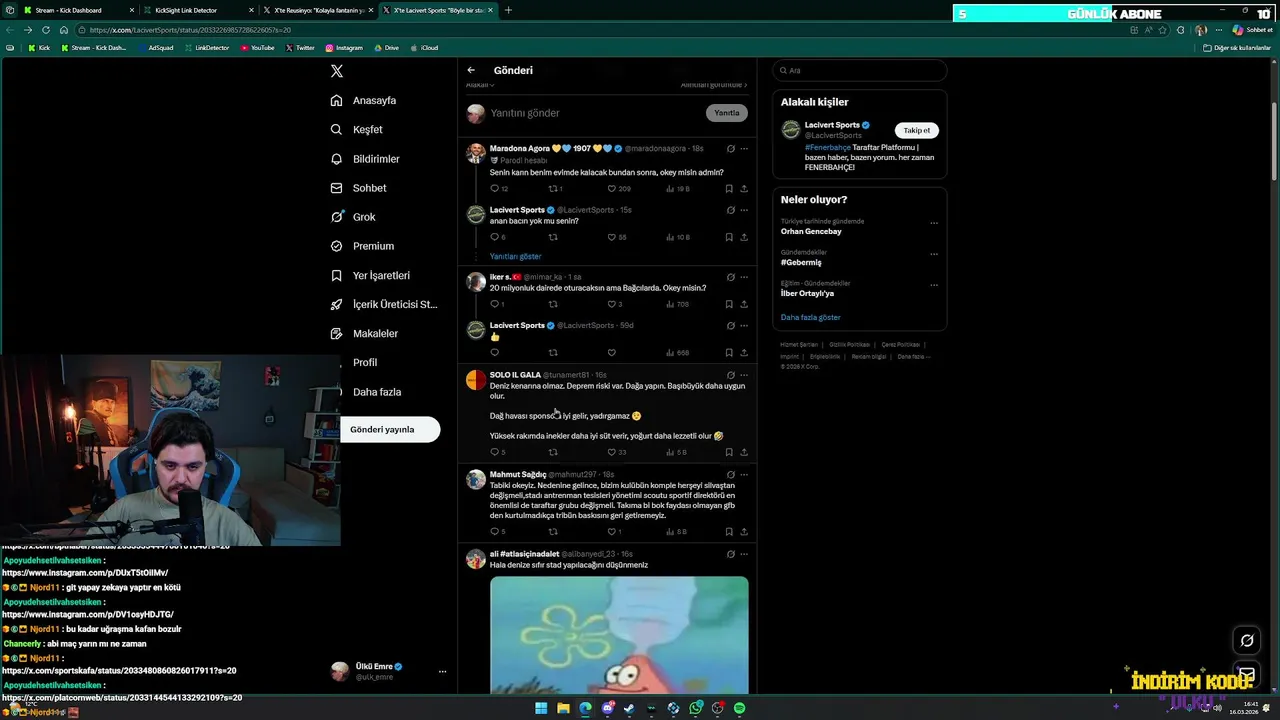Viewport: 1280px width, 720px height.
Task: Open Keşfet explore page
Action: (357, 130)
